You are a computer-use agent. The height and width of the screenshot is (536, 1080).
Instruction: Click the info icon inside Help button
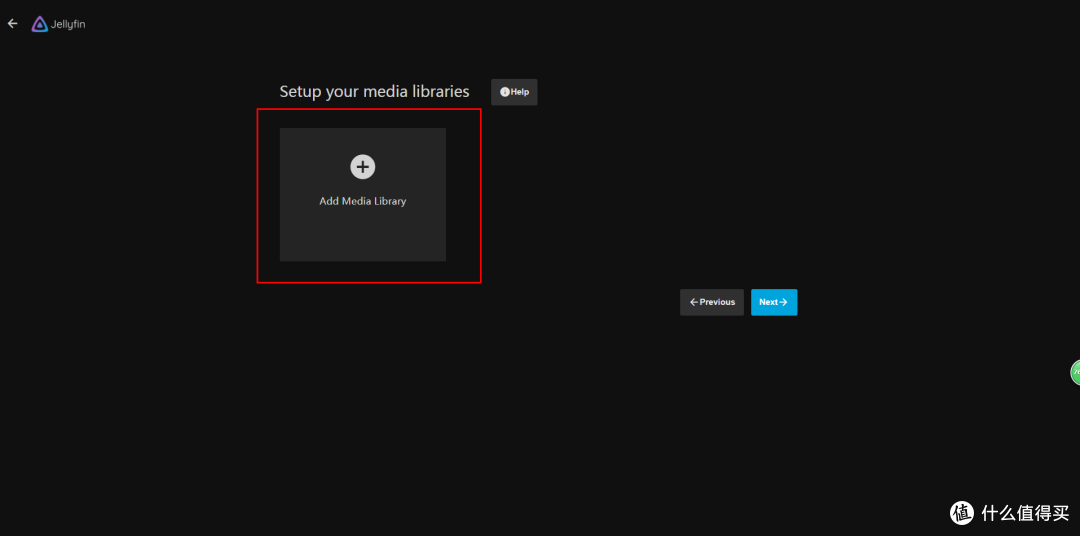(x=505, y=92)
